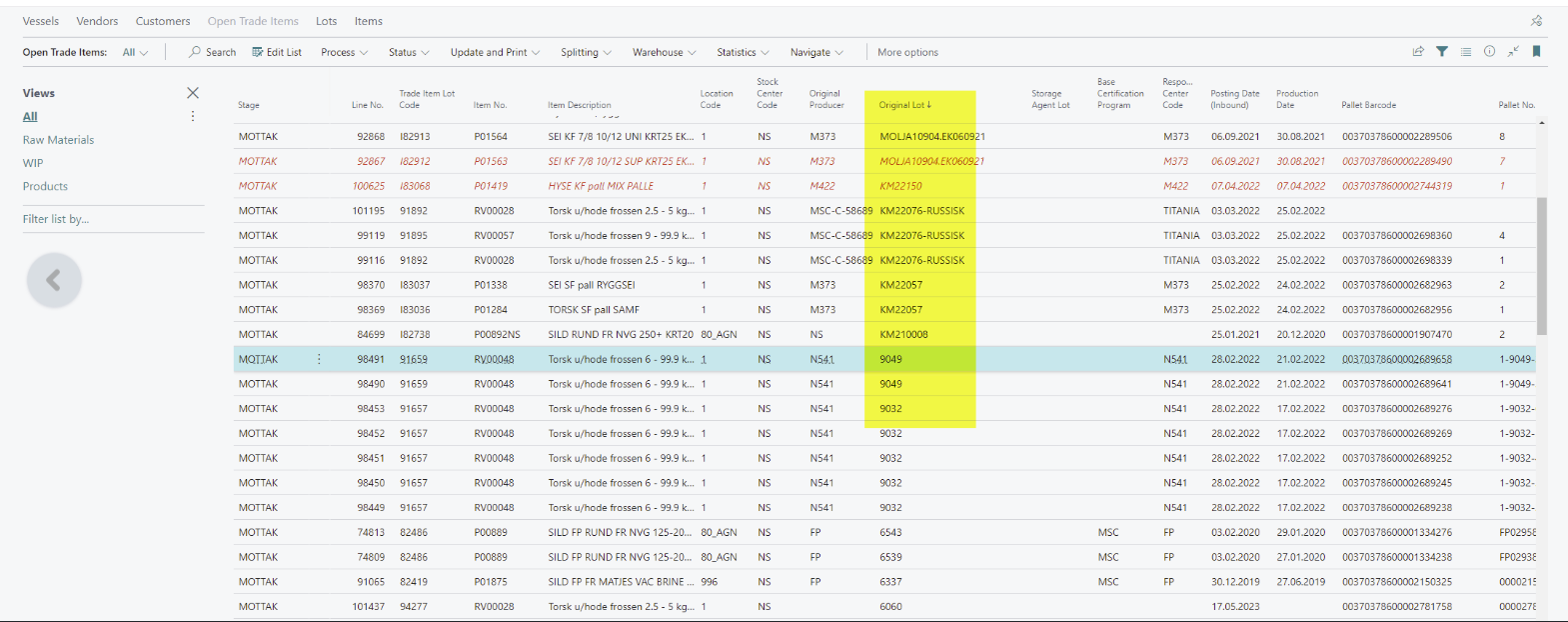Image resolution: width=1568 pixels, height=622 pixels.
Task: Click the 'Filter list by...' field
Action: coord(113,219)
